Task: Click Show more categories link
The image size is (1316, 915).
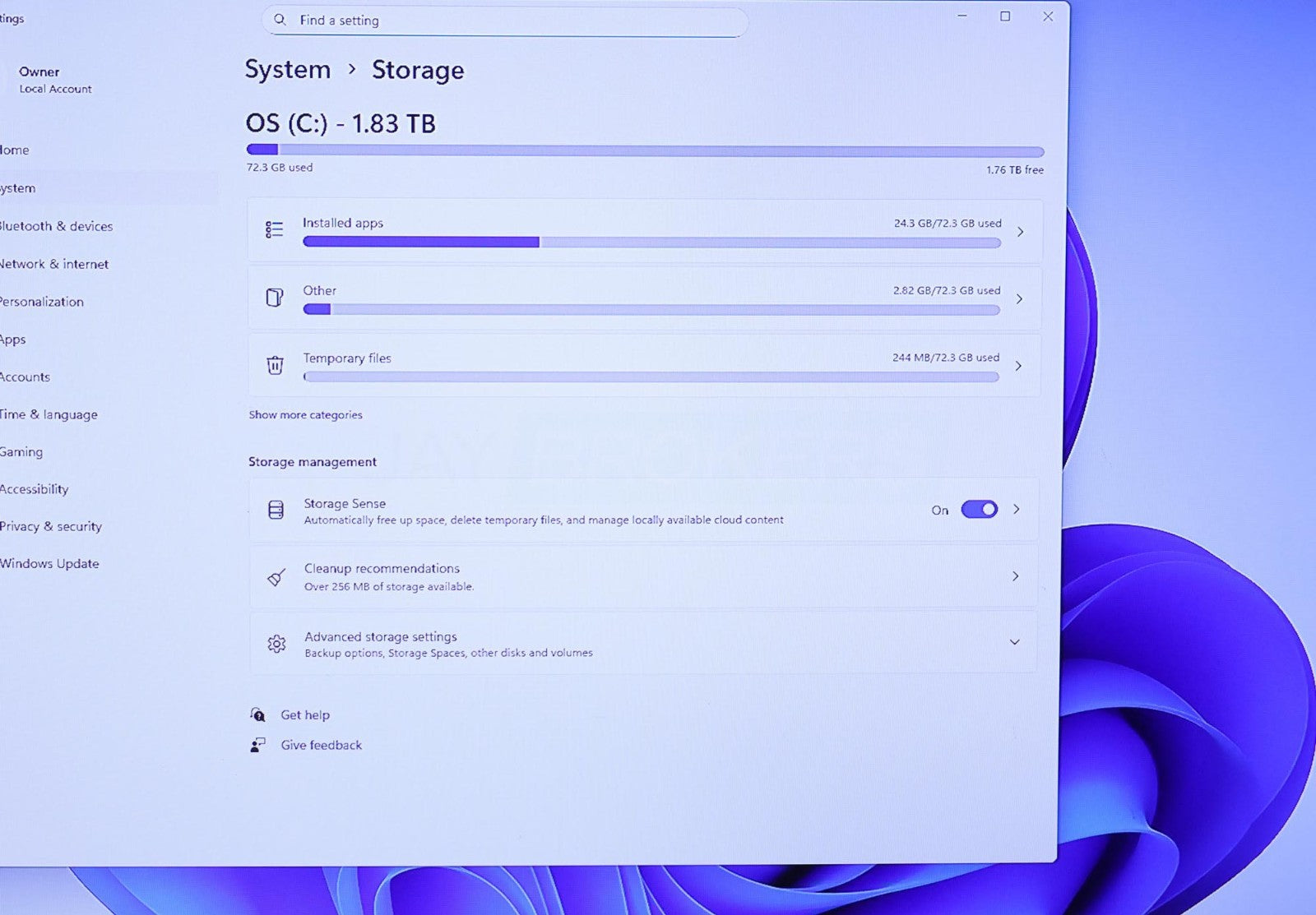Action: click(305, 415)
